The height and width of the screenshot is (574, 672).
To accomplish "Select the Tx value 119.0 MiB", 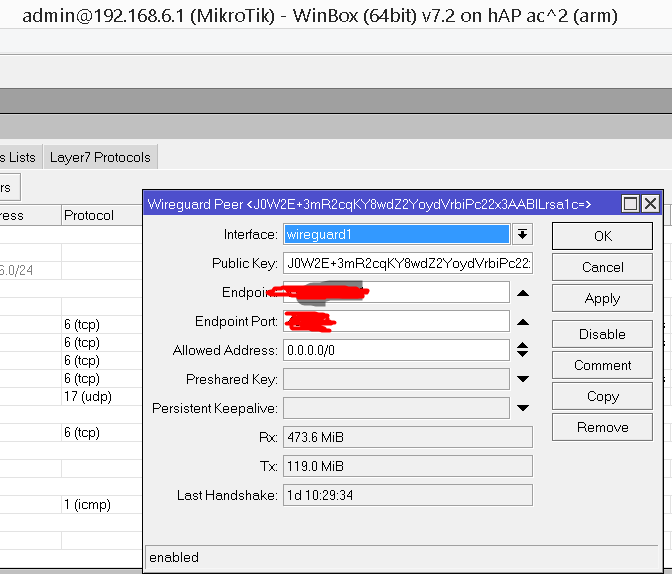I will click(408, 466).
